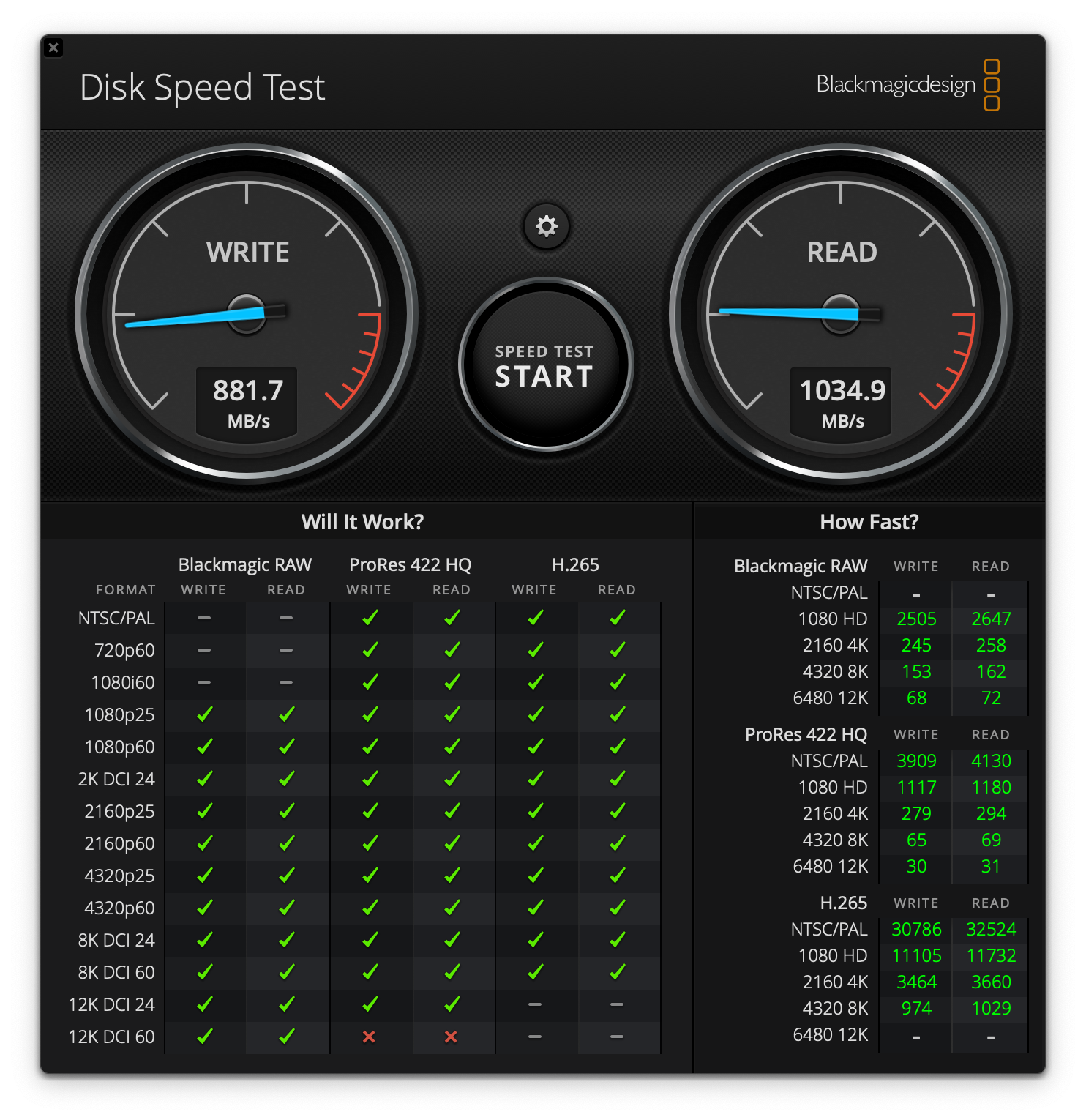
Task: Click the 3909 ProRes NTSC/PAL write value
Action: tap(916, 761)
